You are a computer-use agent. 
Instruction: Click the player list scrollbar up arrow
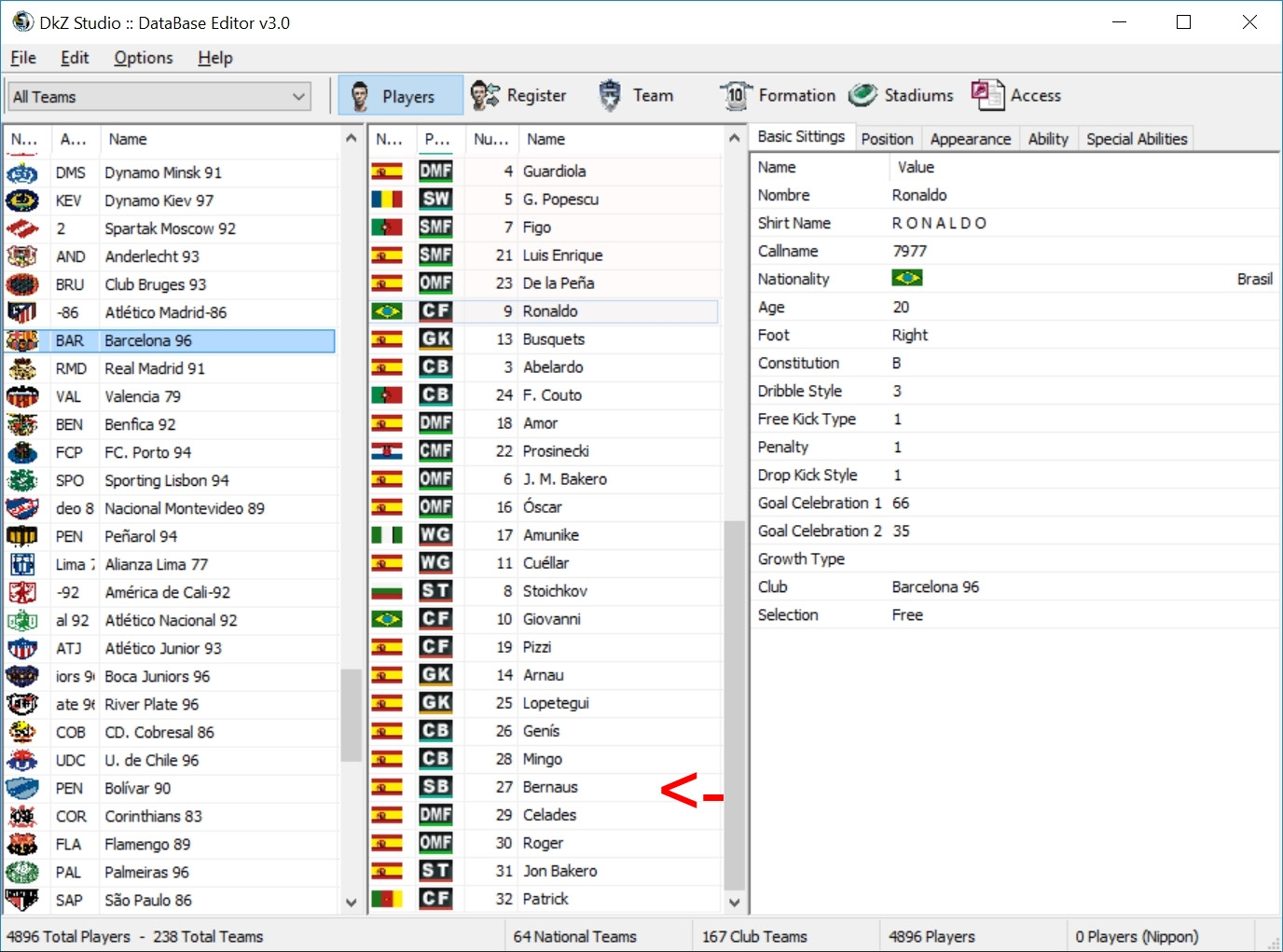click(735, 139)
